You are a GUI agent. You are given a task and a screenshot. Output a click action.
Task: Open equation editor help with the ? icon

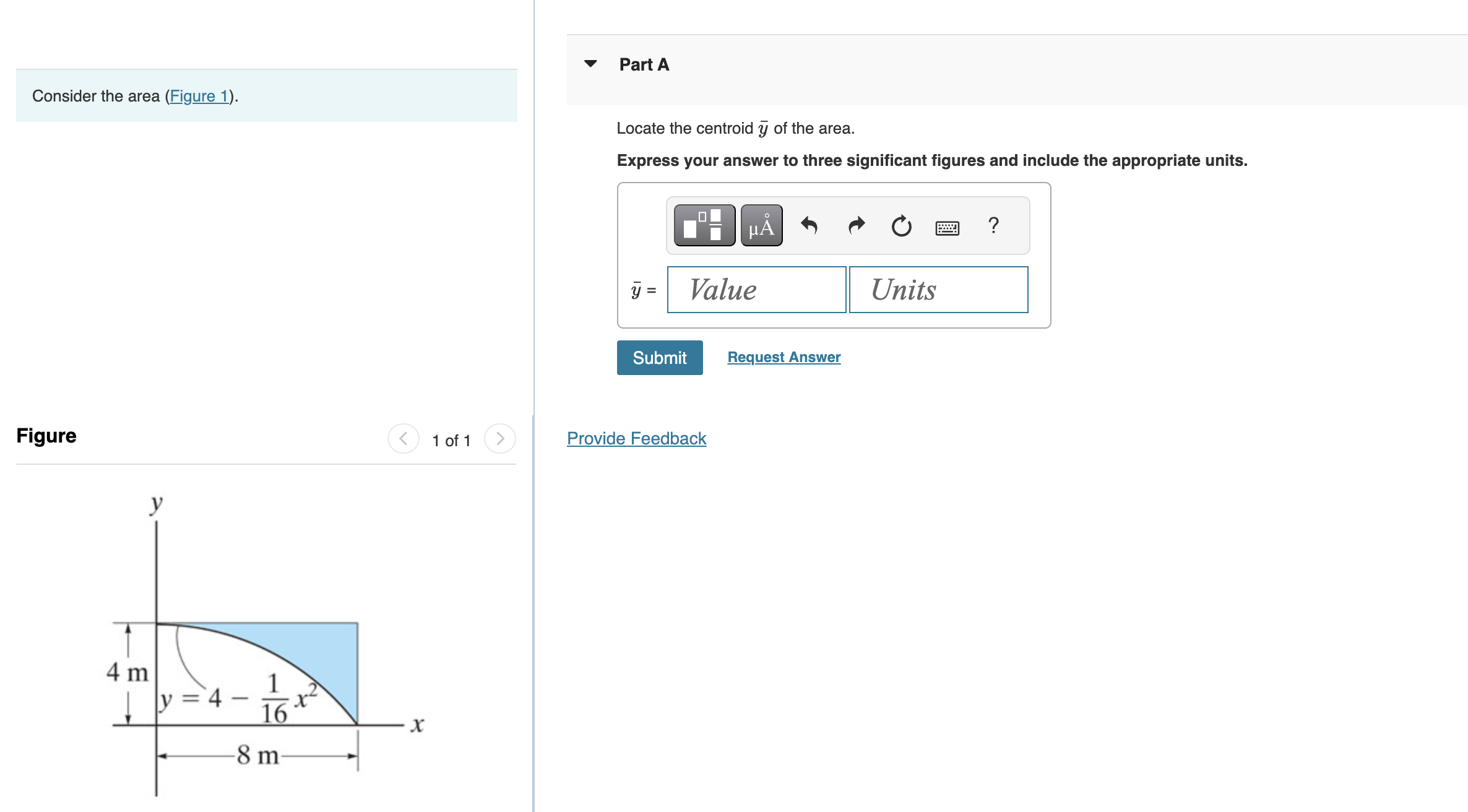click(x=994, y=226)
